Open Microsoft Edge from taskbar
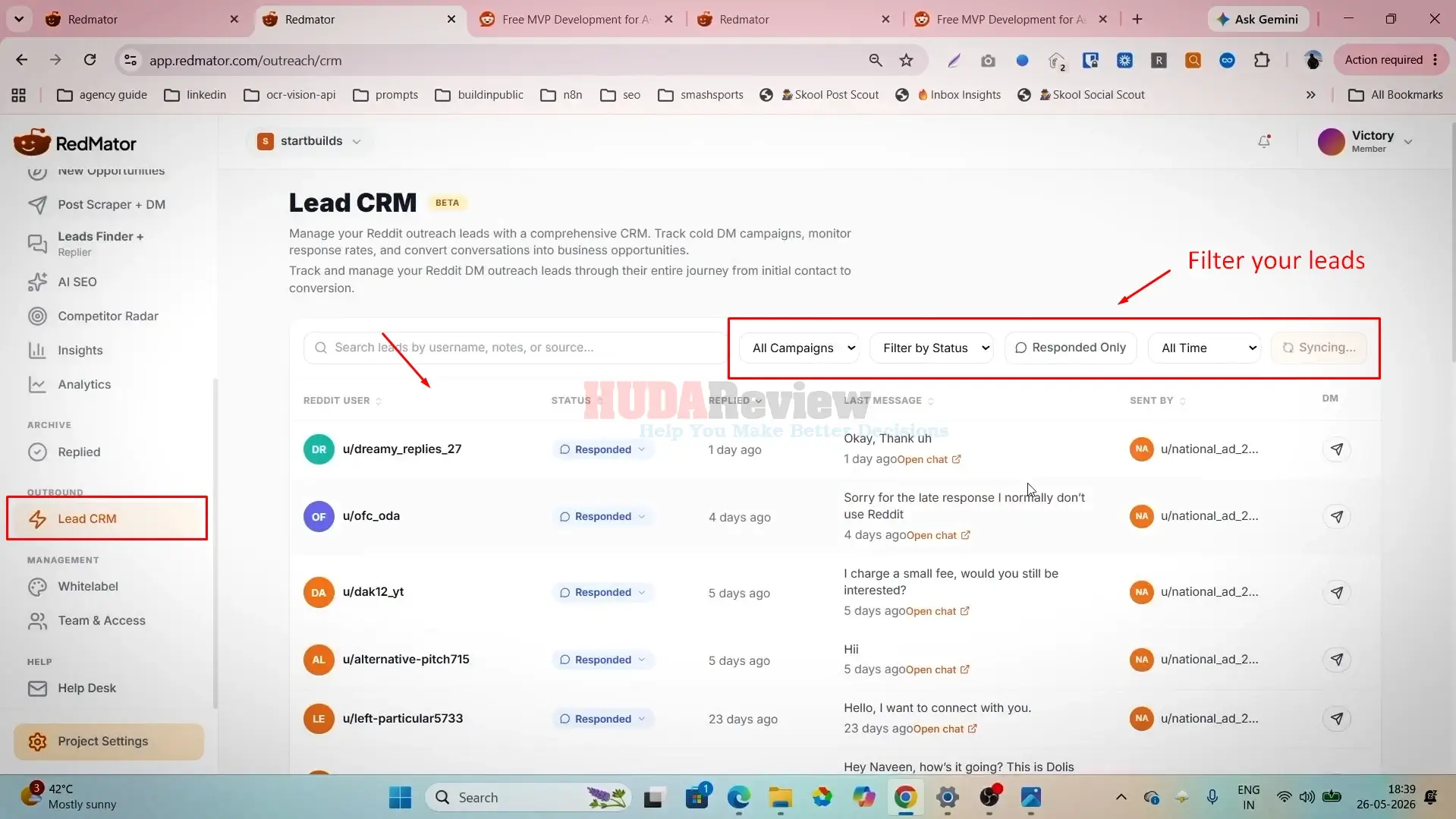This screenshot has height=819, width=1456. click(x=738, y=798)
